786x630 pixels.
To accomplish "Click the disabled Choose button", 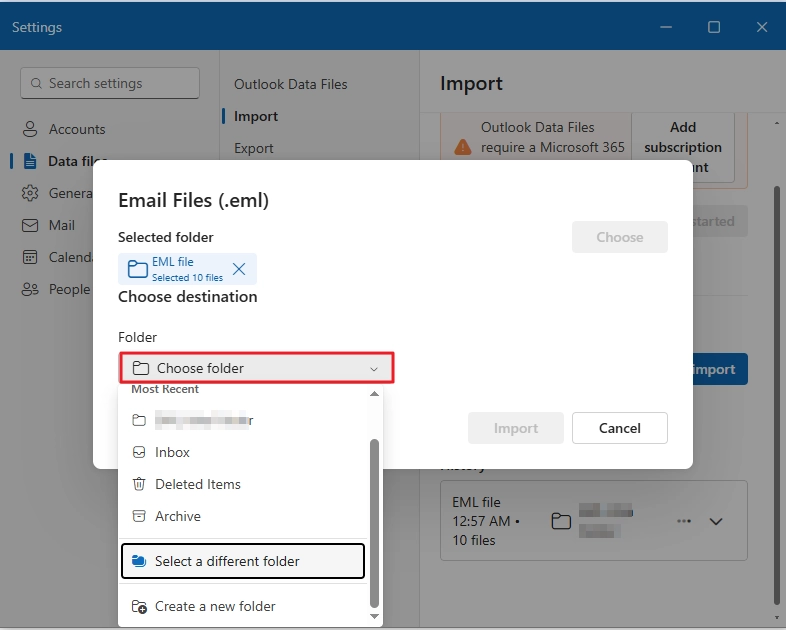I will click(x=620, y=237).
